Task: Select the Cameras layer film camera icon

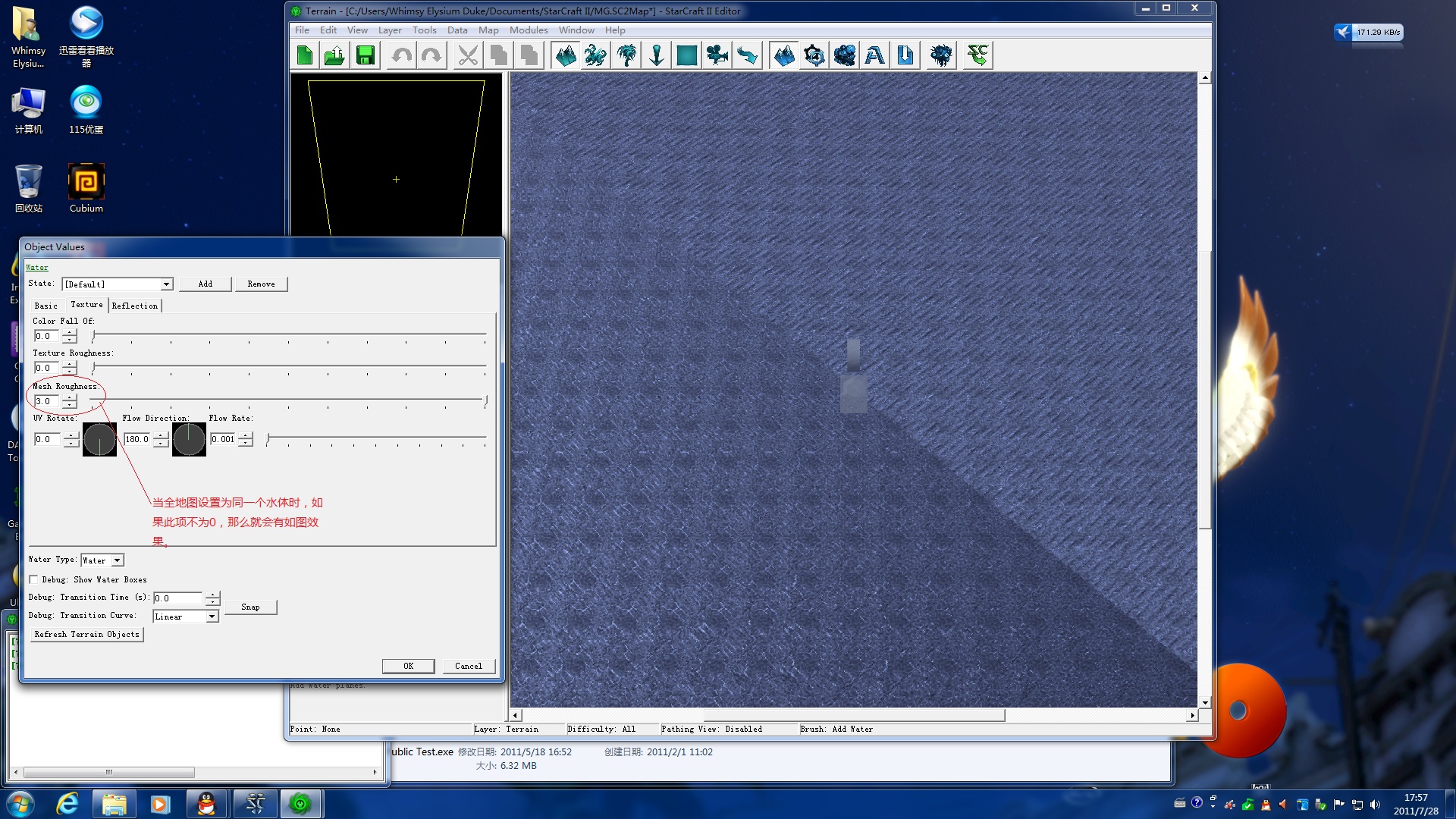Action: coord(717,55)
